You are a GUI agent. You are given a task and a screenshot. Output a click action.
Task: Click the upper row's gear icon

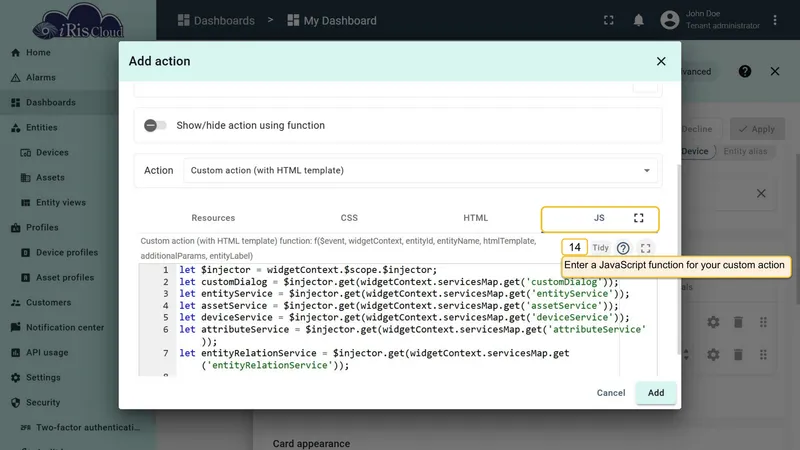[x=713, y=322]
